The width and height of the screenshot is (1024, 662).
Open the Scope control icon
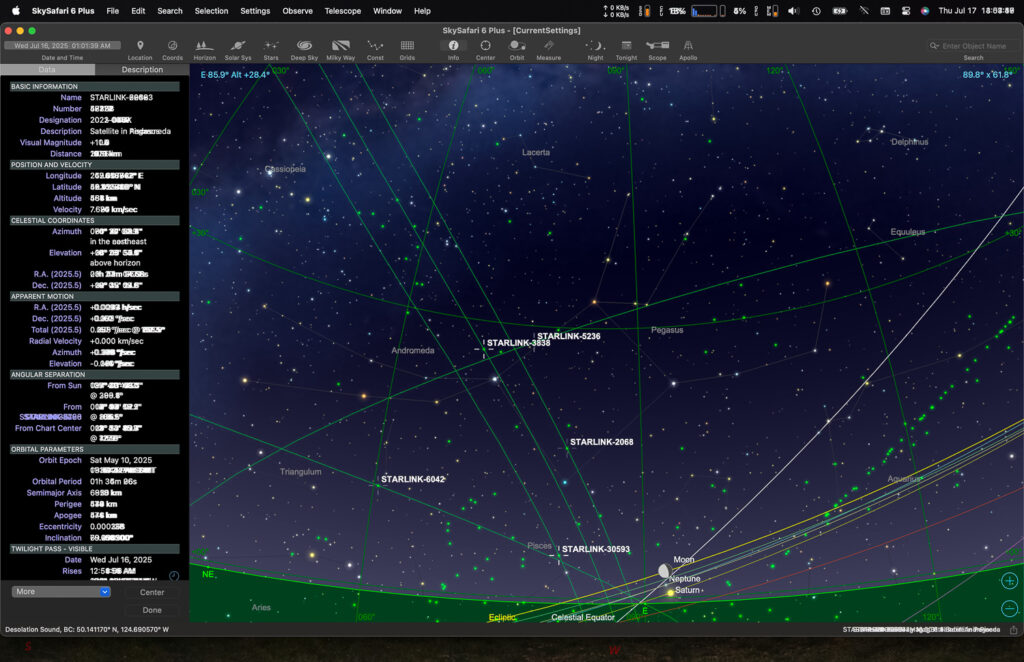[656, 48]
